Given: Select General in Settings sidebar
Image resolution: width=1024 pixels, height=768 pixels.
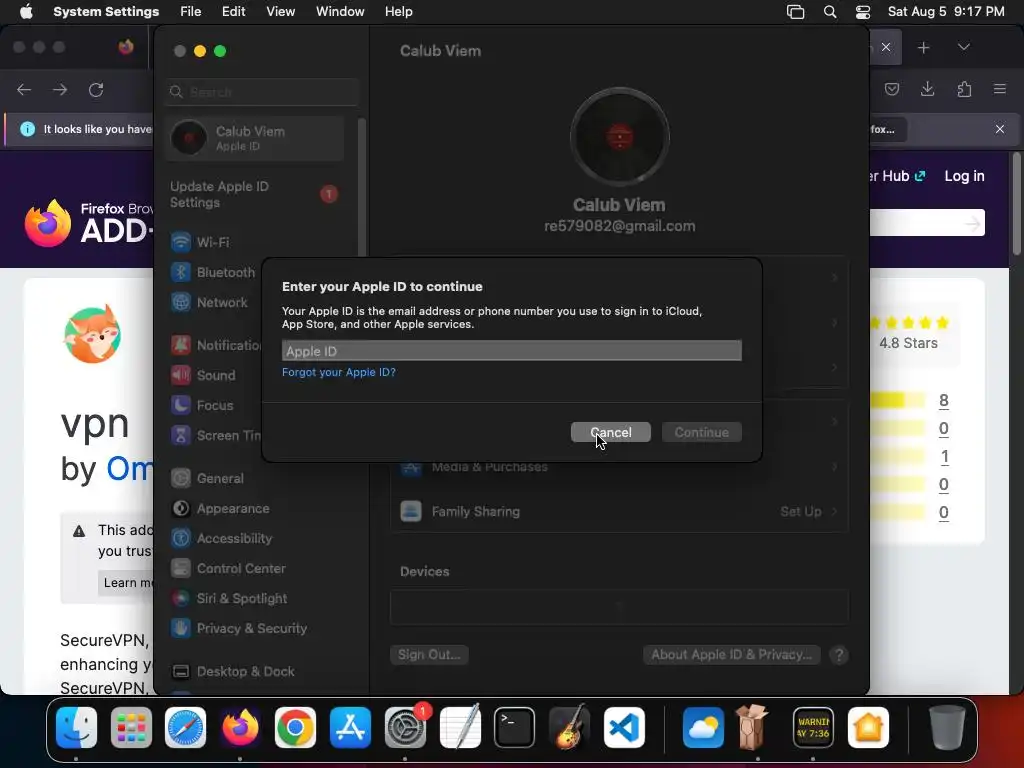Looking at the screenshot, I should point(255,479).
